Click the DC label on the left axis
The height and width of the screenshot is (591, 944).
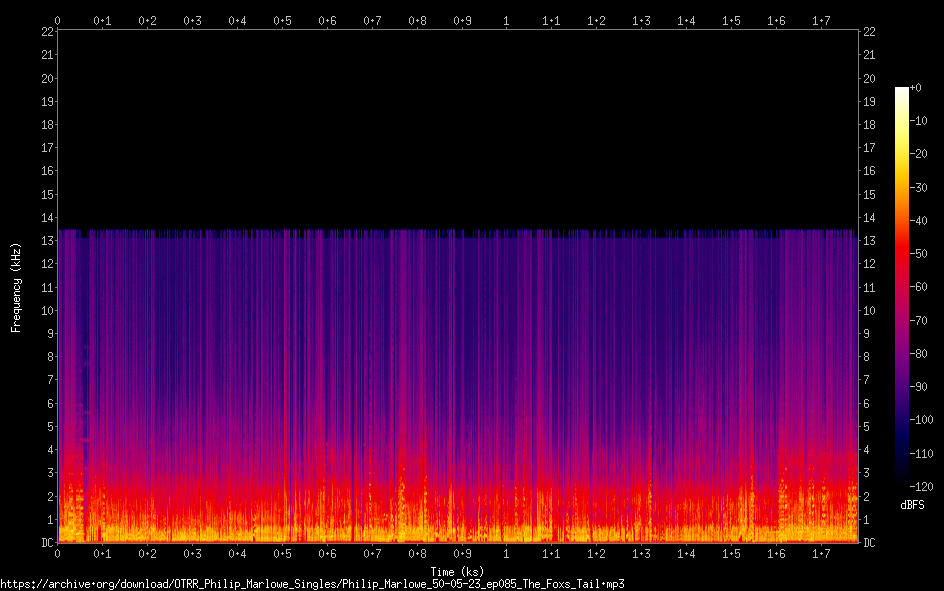46,543
